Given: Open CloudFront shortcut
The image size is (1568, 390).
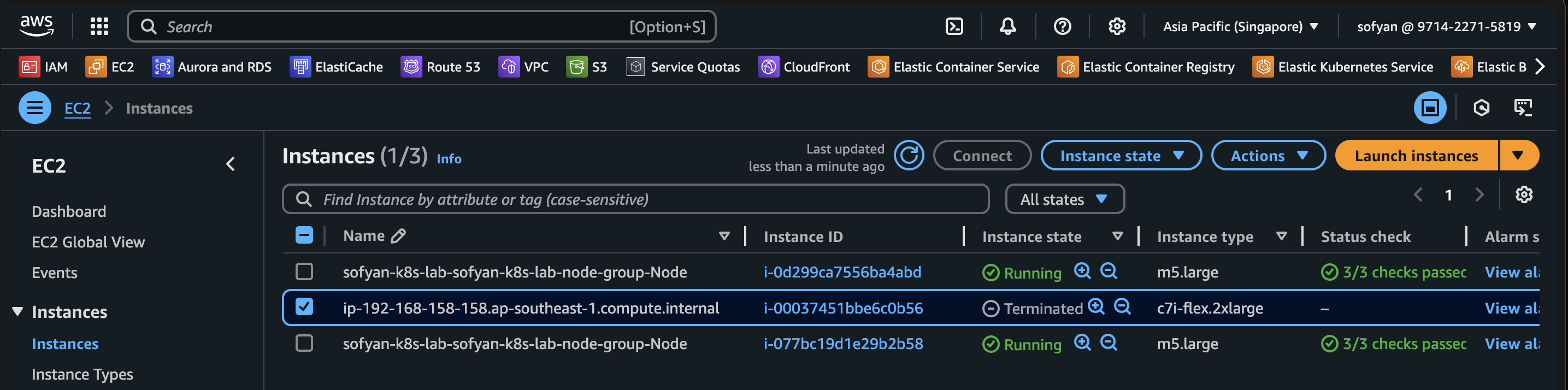Looking at the screenshot, I should (804, 67).
